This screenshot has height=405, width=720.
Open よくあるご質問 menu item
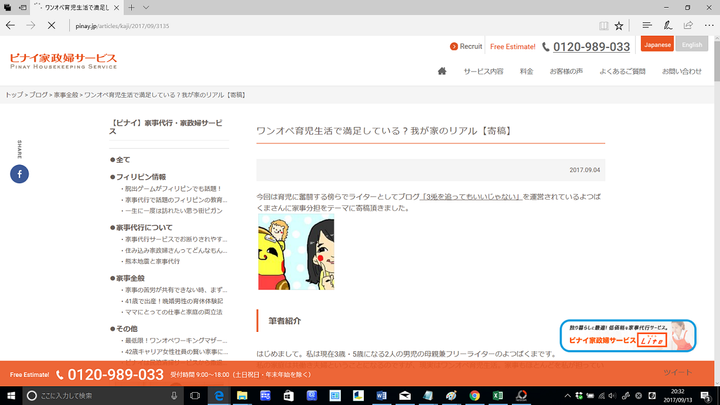(x=622, y=71)
